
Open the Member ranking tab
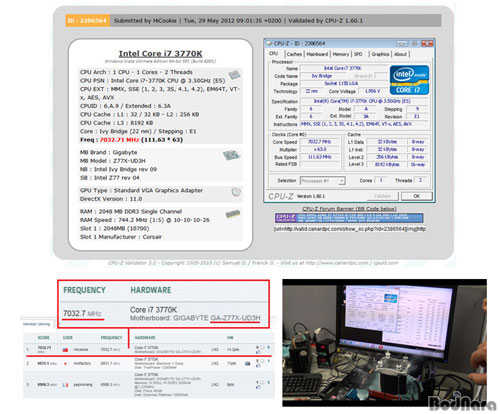tap(36, 324)
